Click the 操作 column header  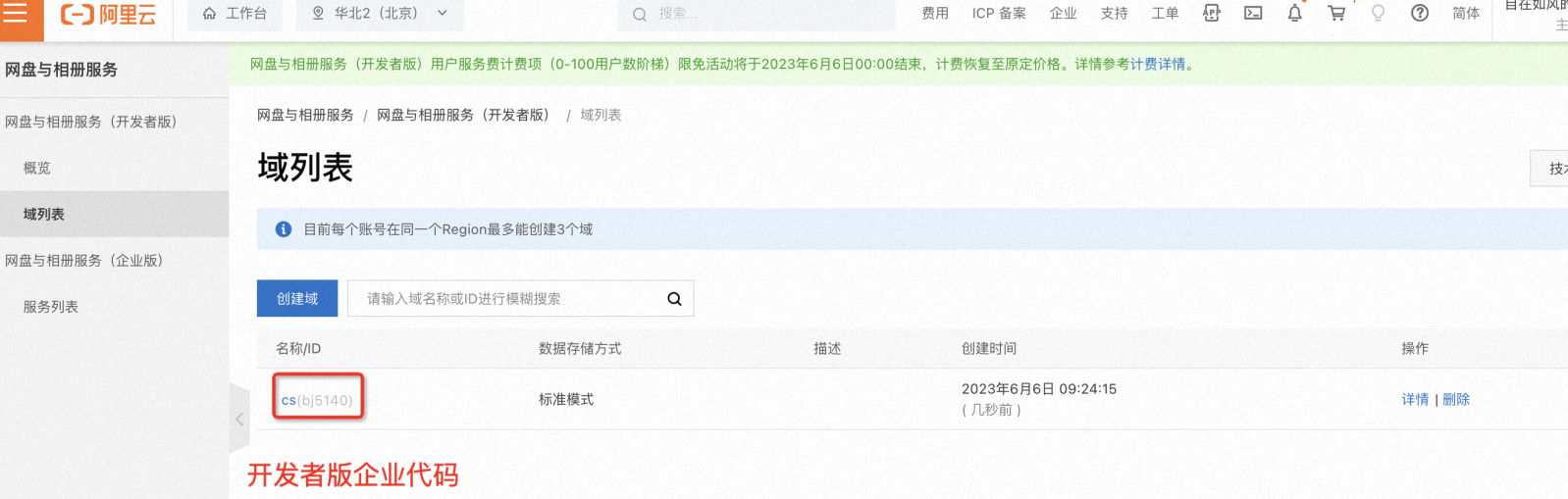[x=1415, y=348]
